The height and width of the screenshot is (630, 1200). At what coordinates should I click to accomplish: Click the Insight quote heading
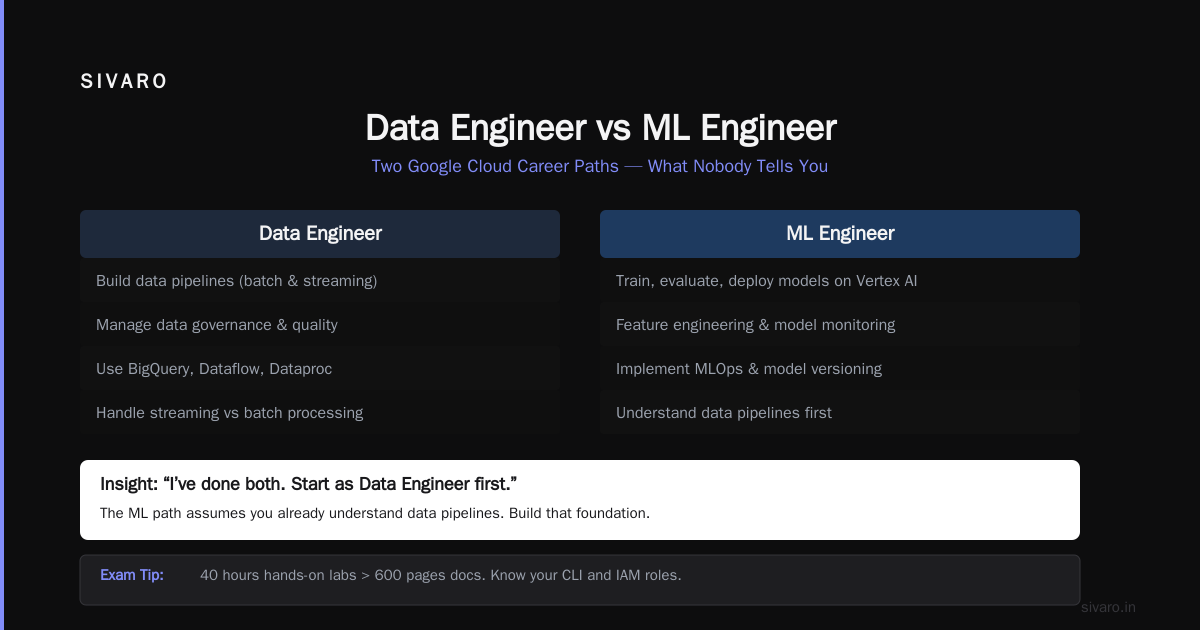coord(308,484)
